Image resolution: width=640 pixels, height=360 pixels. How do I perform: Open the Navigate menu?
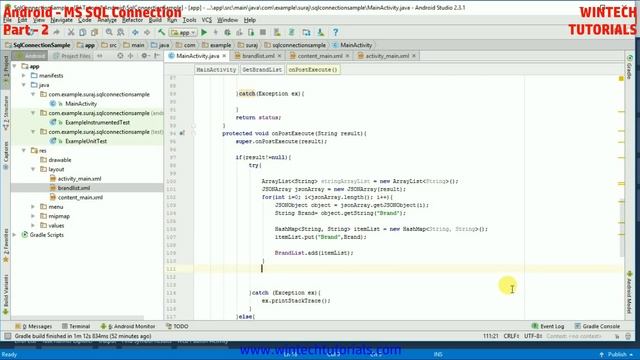point(61,20)
